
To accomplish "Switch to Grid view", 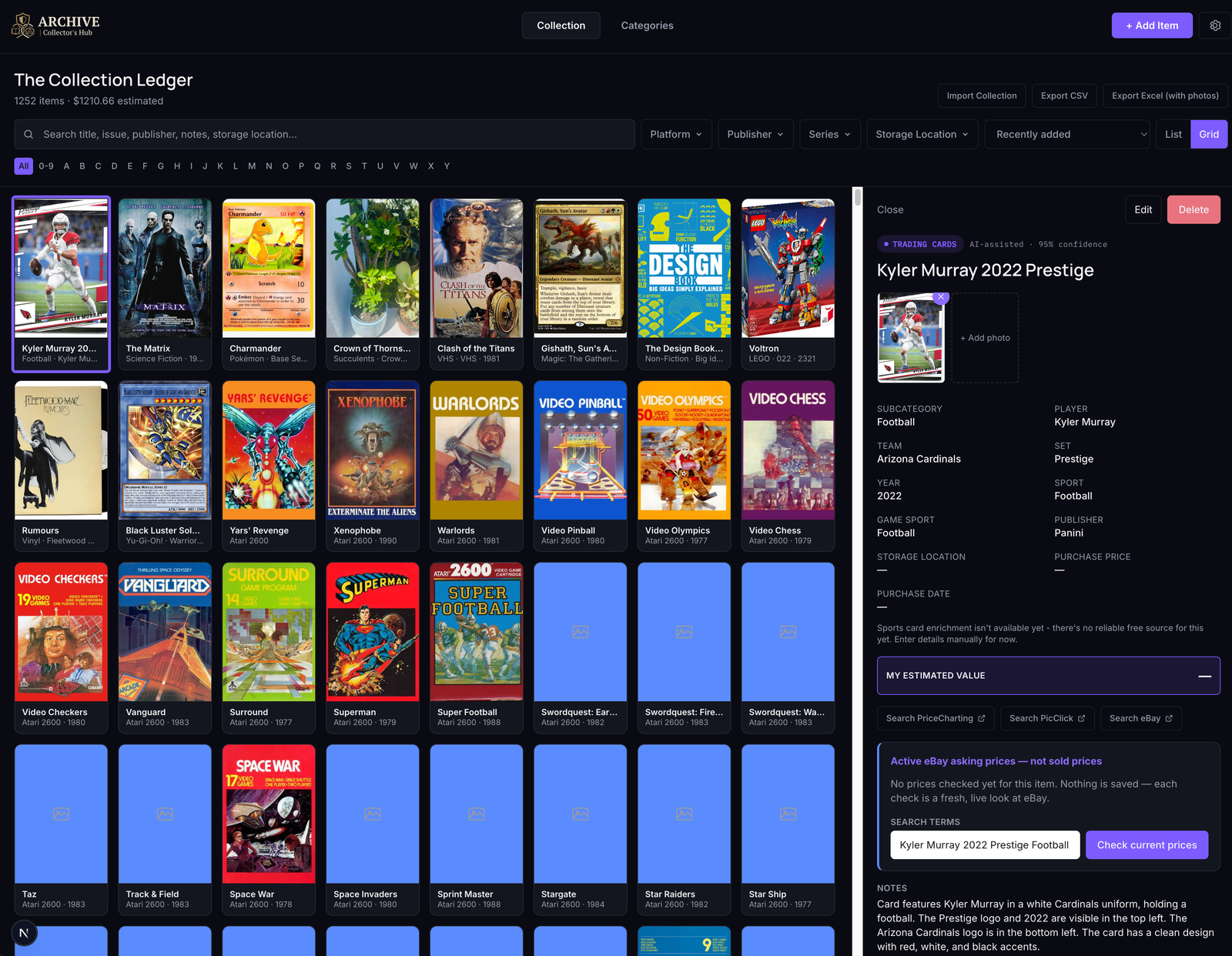I will [1209, 134].
